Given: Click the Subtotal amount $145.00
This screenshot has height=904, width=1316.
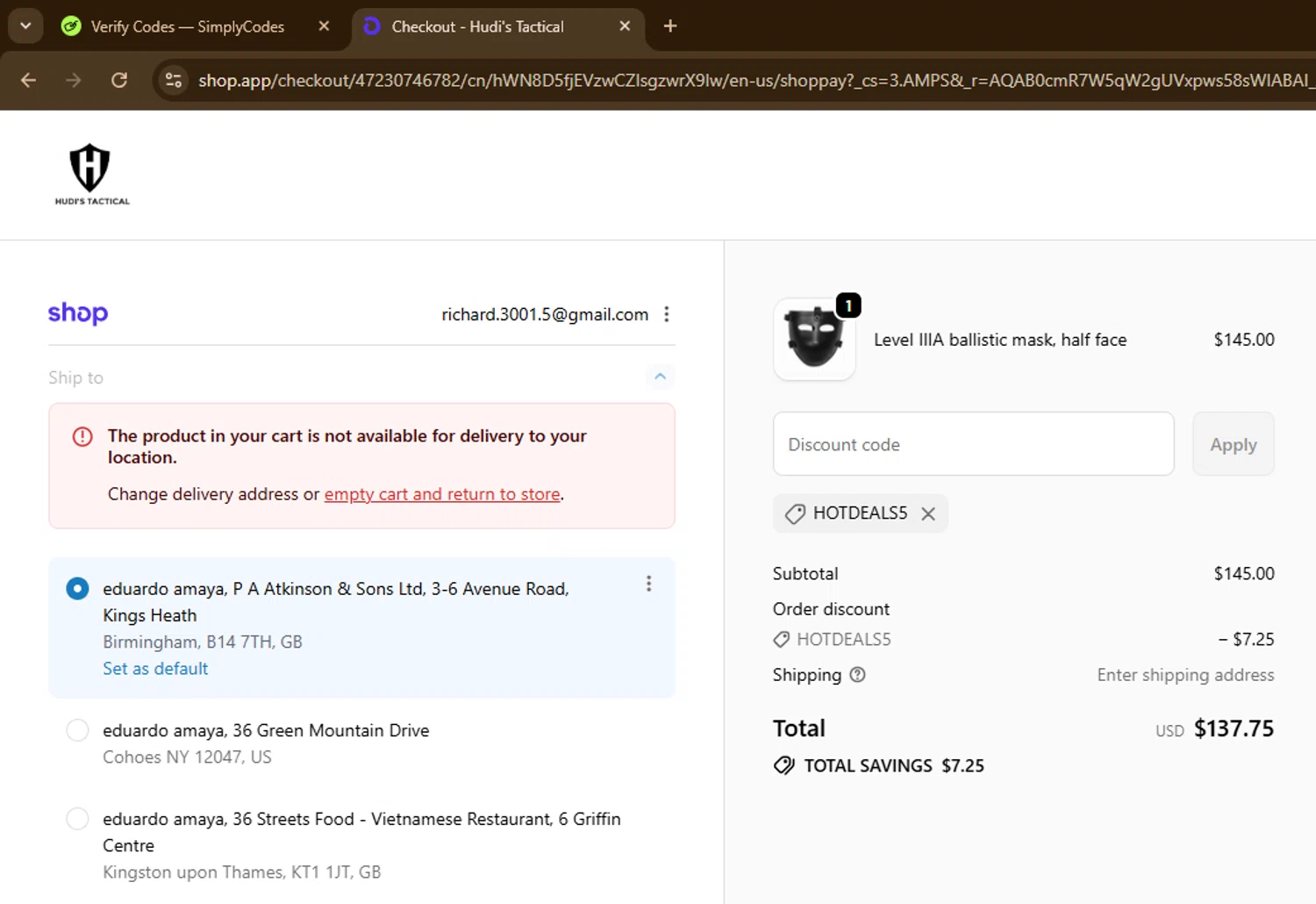Looking at the screenshot, I should pyautogui.click(x=1244, y=574).
